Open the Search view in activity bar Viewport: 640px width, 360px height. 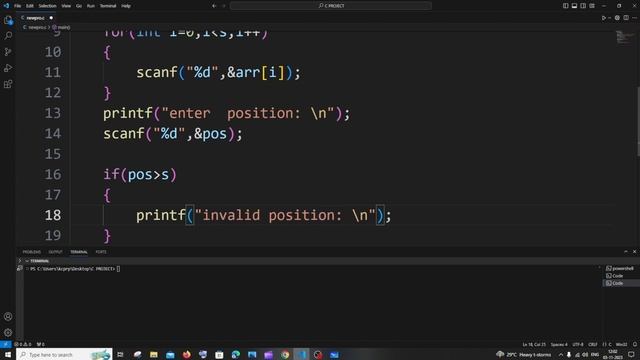coord(8,36)
